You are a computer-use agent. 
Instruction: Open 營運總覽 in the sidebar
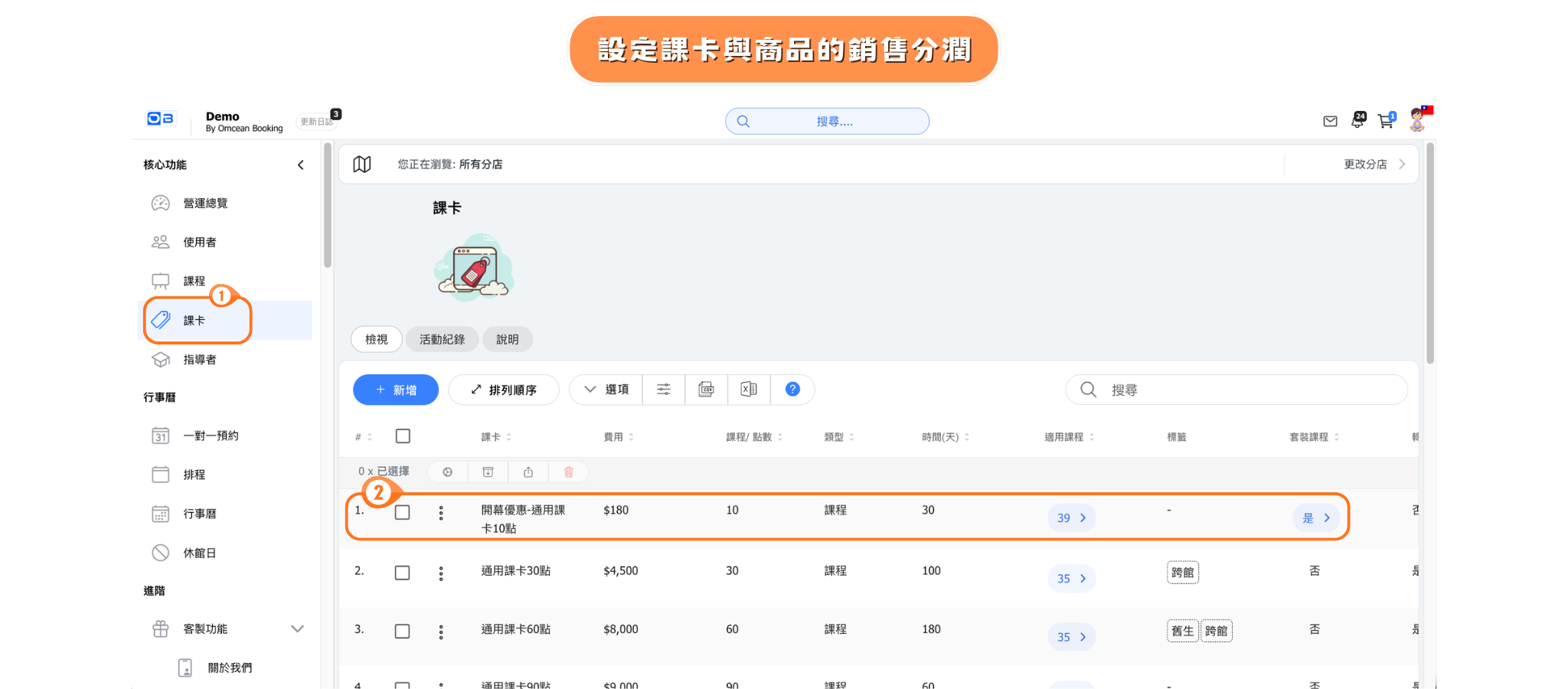tap(205, 203)
